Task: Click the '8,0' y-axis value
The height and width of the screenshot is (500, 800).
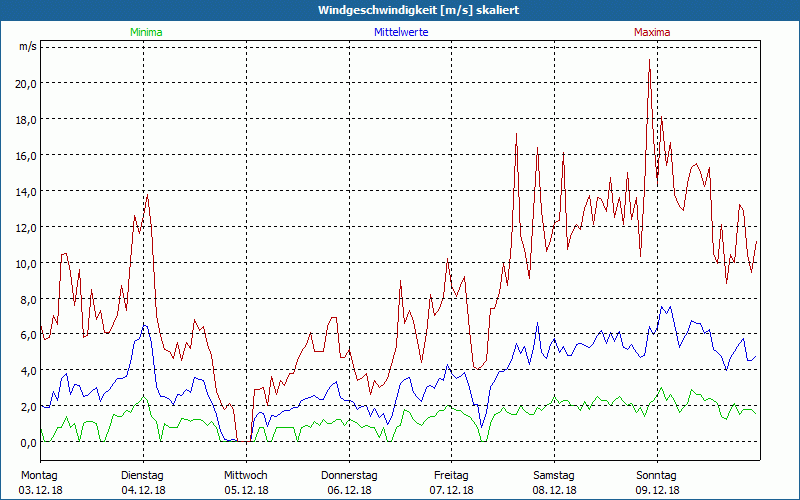Action: coord(28,299)
